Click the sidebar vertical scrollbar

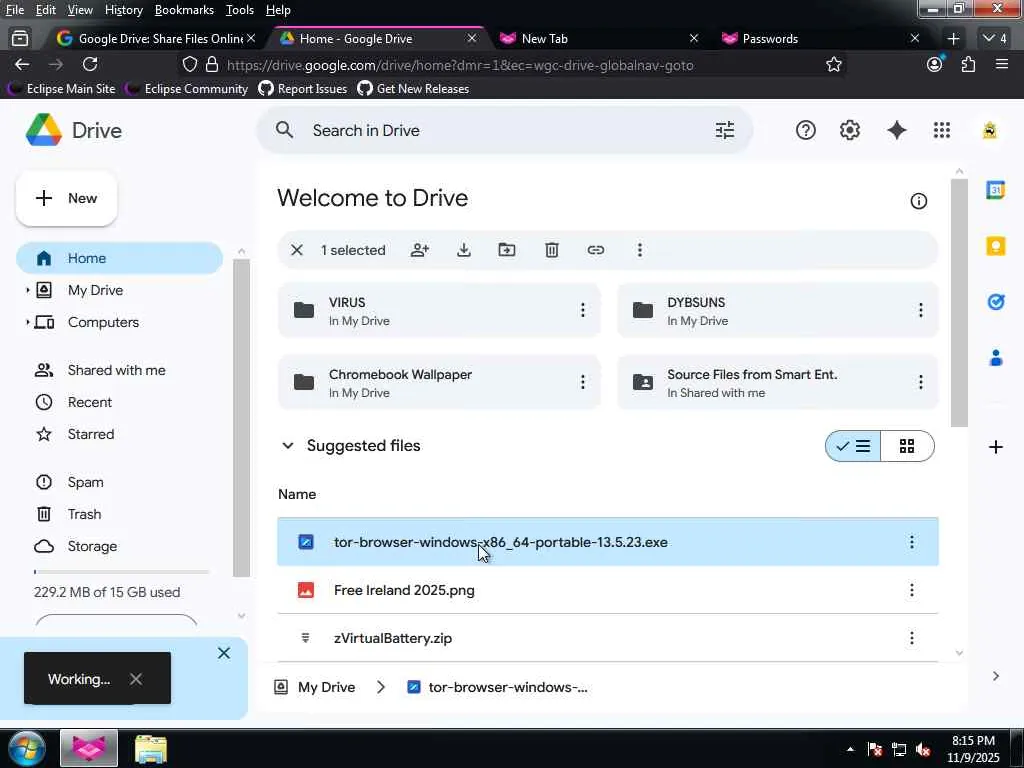point(242,418)
